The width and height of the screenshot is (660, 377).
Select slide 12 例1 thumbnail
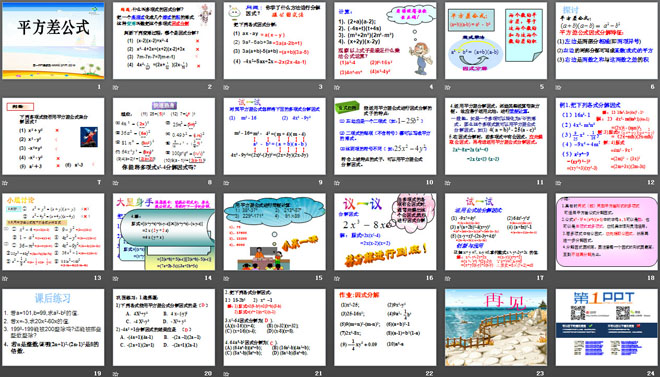(x=607, y=136)
